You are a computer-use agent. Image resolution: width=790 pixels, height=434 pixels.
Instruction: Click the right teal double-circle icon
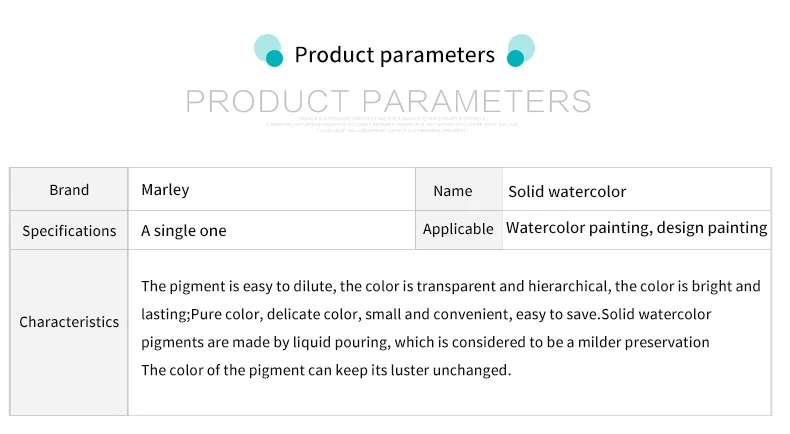(520, 50)
